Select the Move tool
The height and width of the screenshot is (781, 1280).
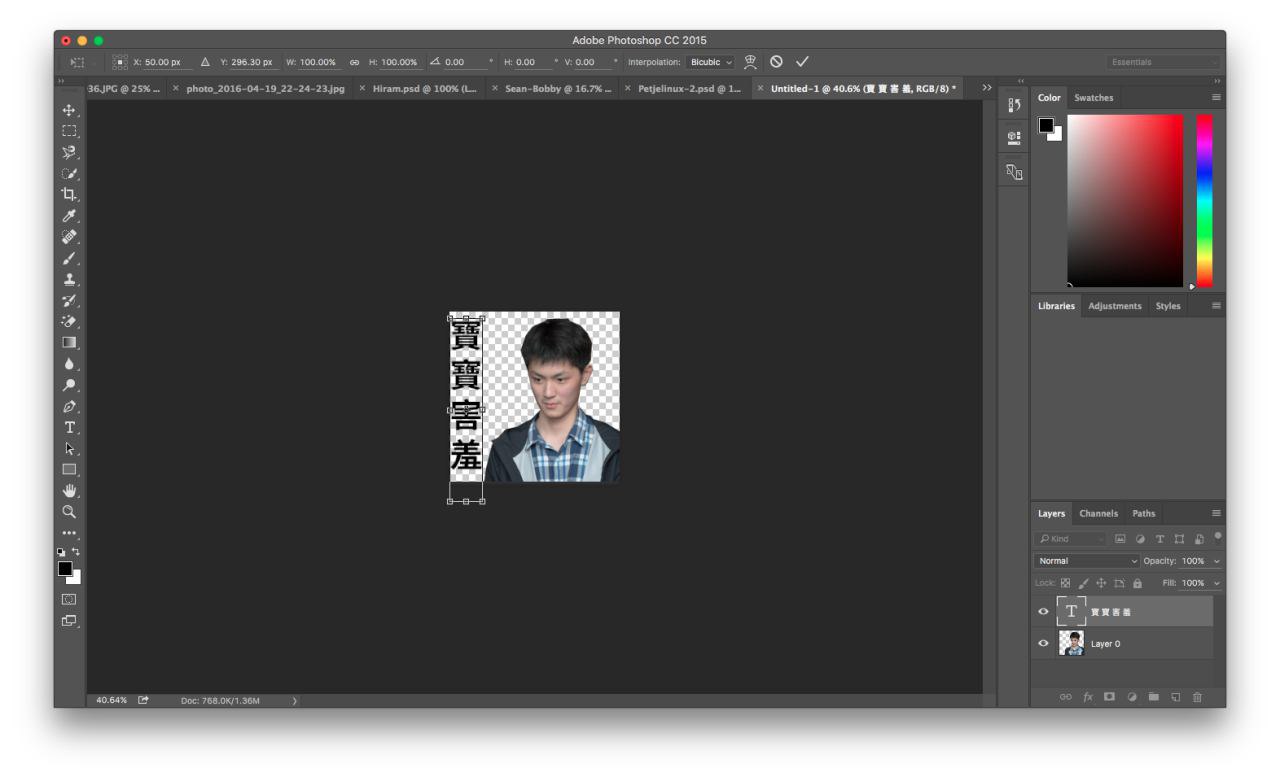pyautogui.click(x=69, y=110)
